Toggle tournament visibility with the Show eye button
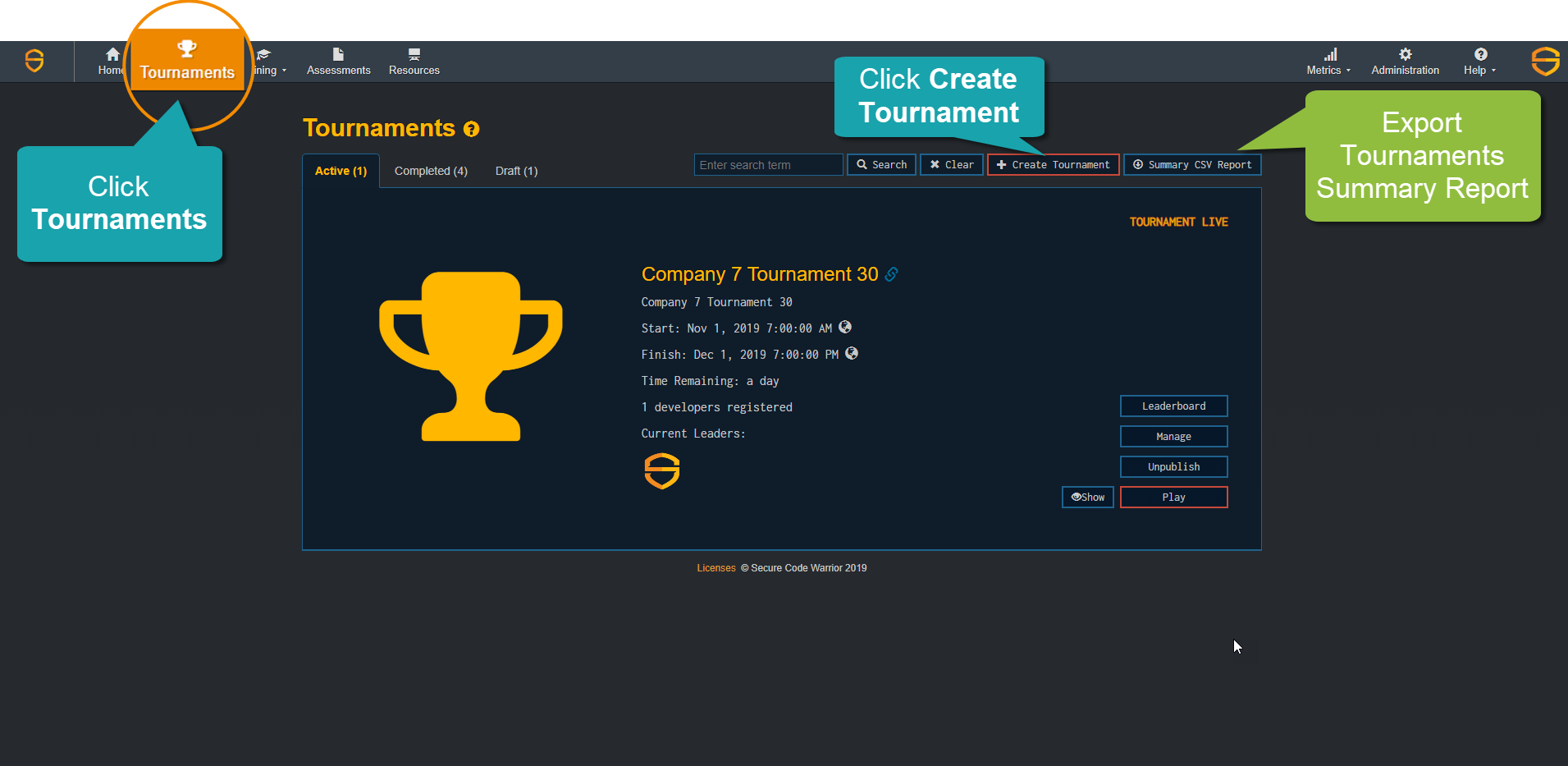Image resolution: width=1568 pixels, height=766 pixels. point(1087,497)
